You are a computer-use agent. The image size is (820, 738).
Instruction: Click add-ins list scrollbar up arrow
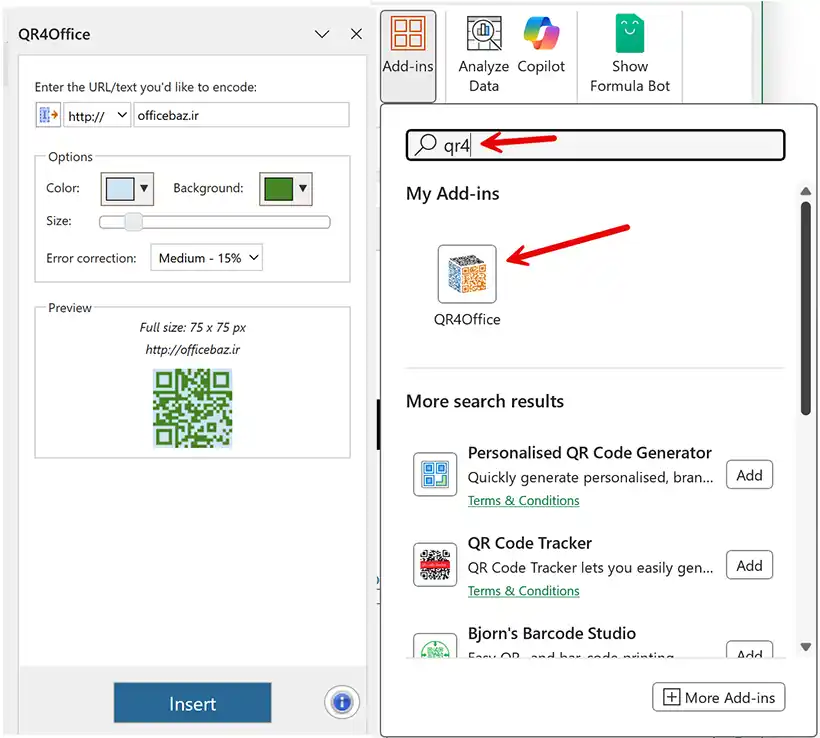pyautogui.click(x=806, y=191)
